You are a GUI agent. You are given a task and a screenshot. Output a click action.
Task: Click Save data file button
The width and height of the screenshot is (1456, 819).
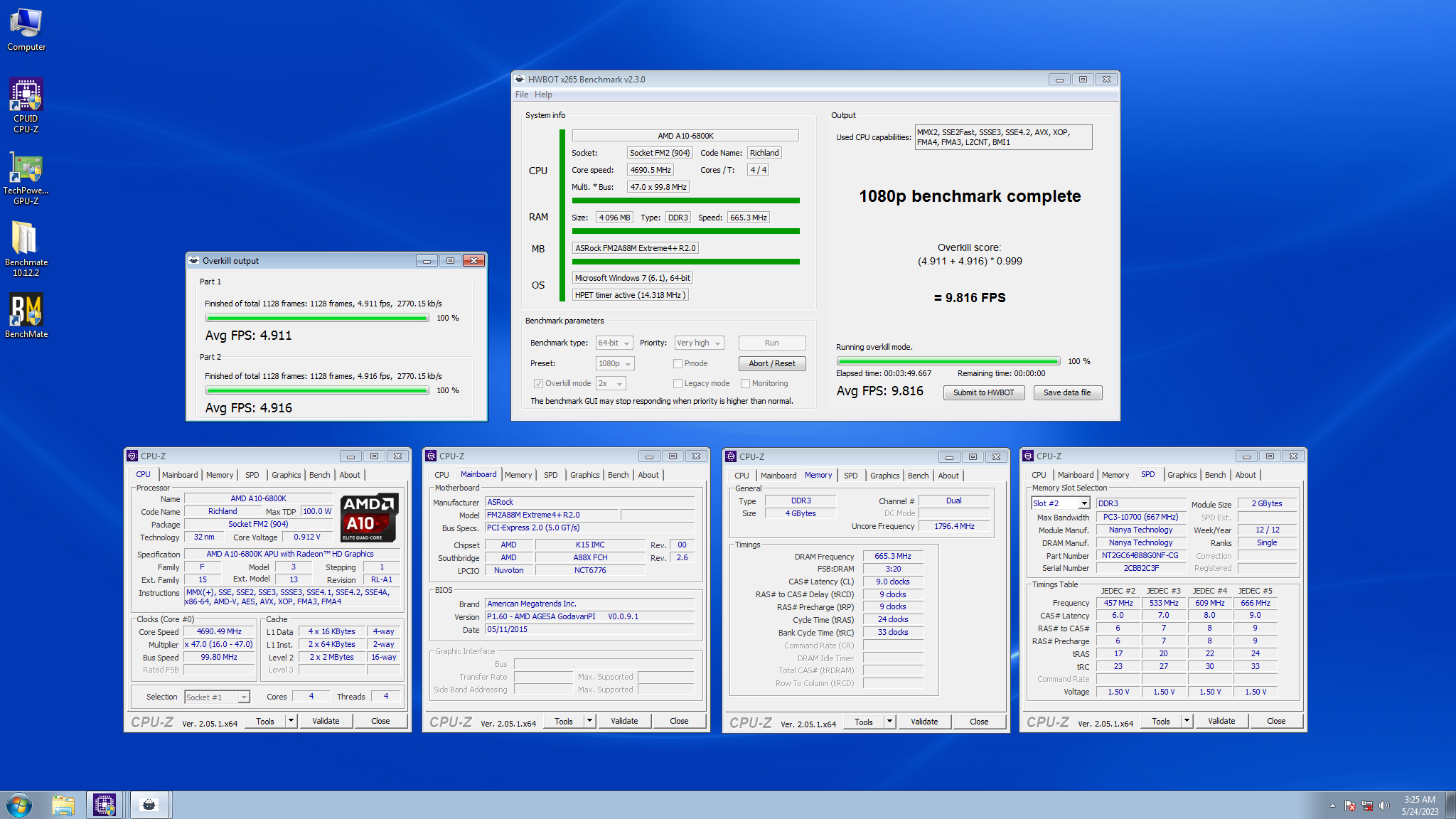click(x=1067, y=392)
